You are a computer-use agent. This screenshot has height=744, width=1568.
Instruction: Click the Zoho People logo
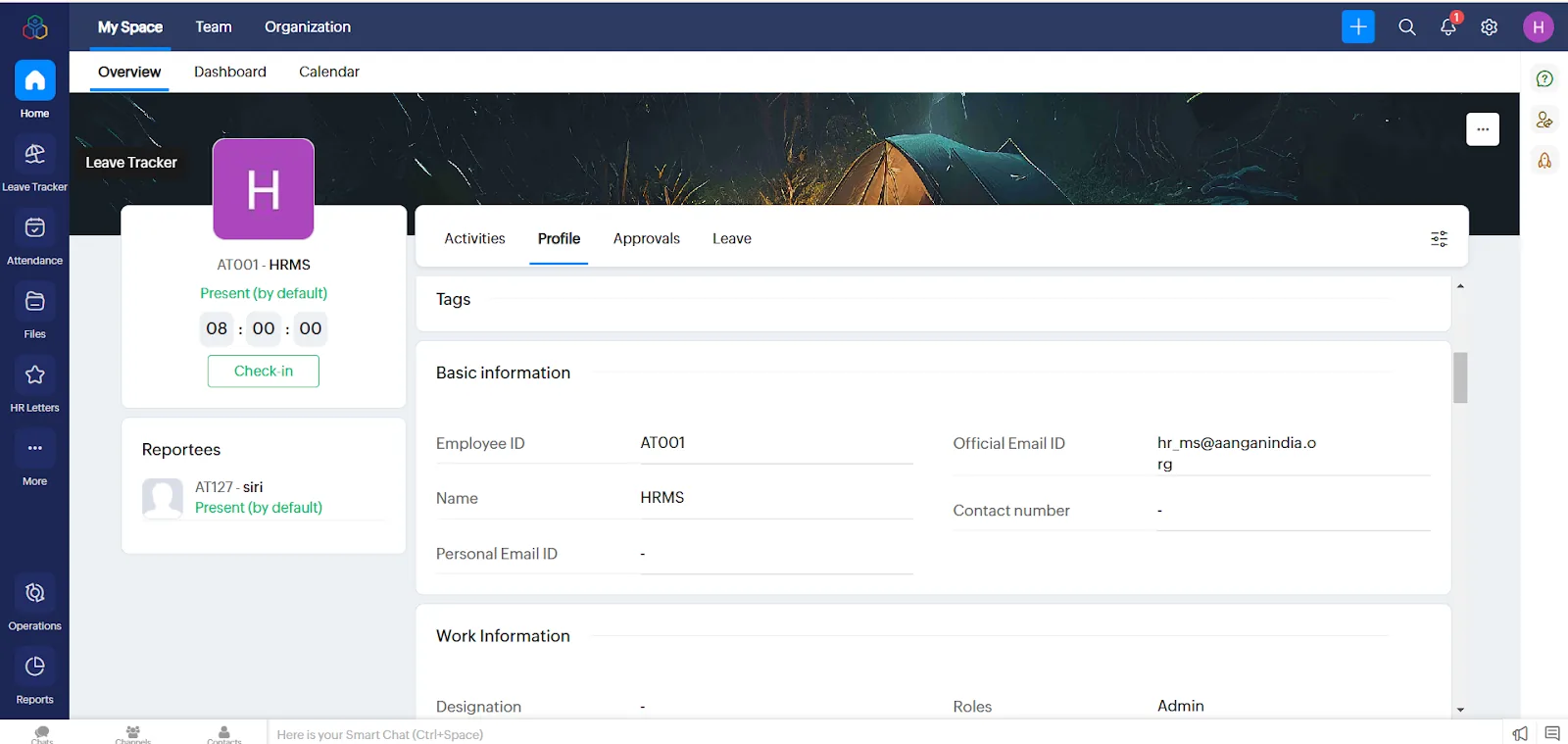tap(35, 26)
